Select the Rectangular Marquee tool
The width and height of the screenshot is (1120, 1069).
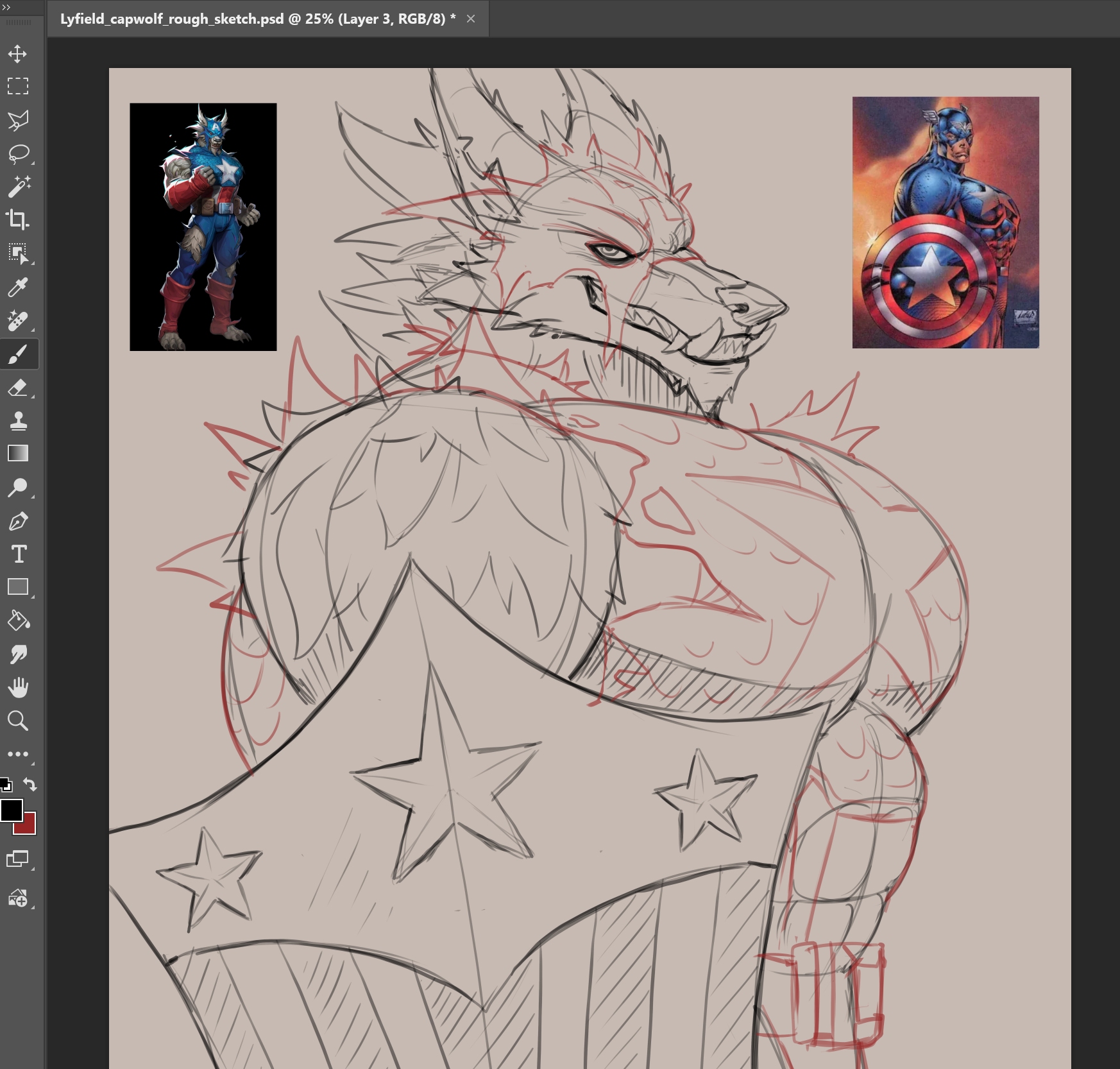18,86
